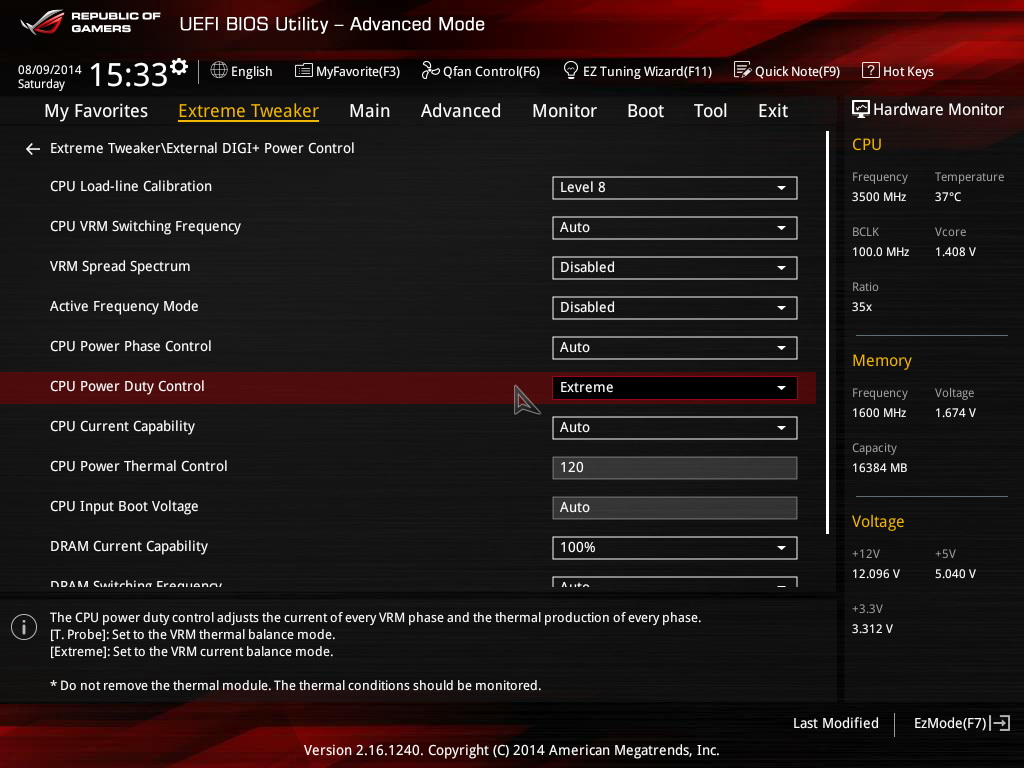Switch to the Advanced tab
Viewport: 1024px width, 768px height.
pyautogui.click(x=460, y=111)
